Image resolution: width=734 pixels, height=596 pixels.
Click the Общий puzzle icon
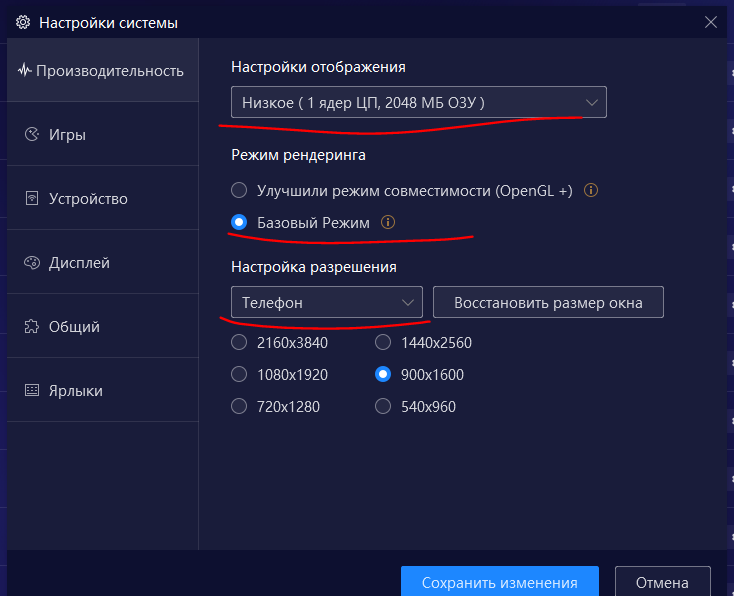click(31, 326)
